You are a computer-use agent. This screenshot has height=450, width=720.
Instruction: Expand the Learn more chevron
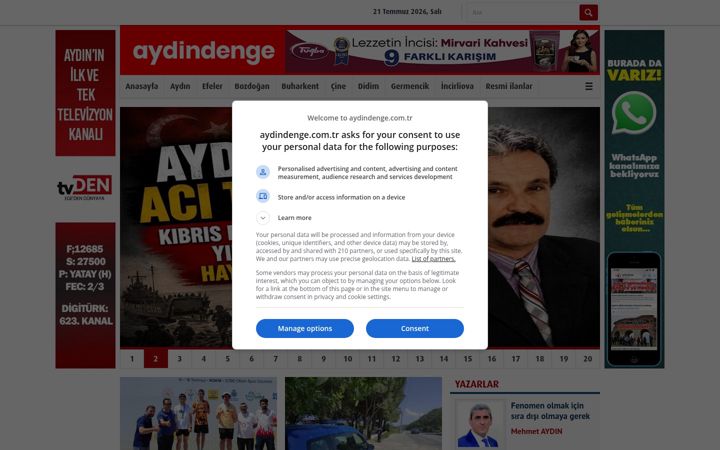click(263, 218)
